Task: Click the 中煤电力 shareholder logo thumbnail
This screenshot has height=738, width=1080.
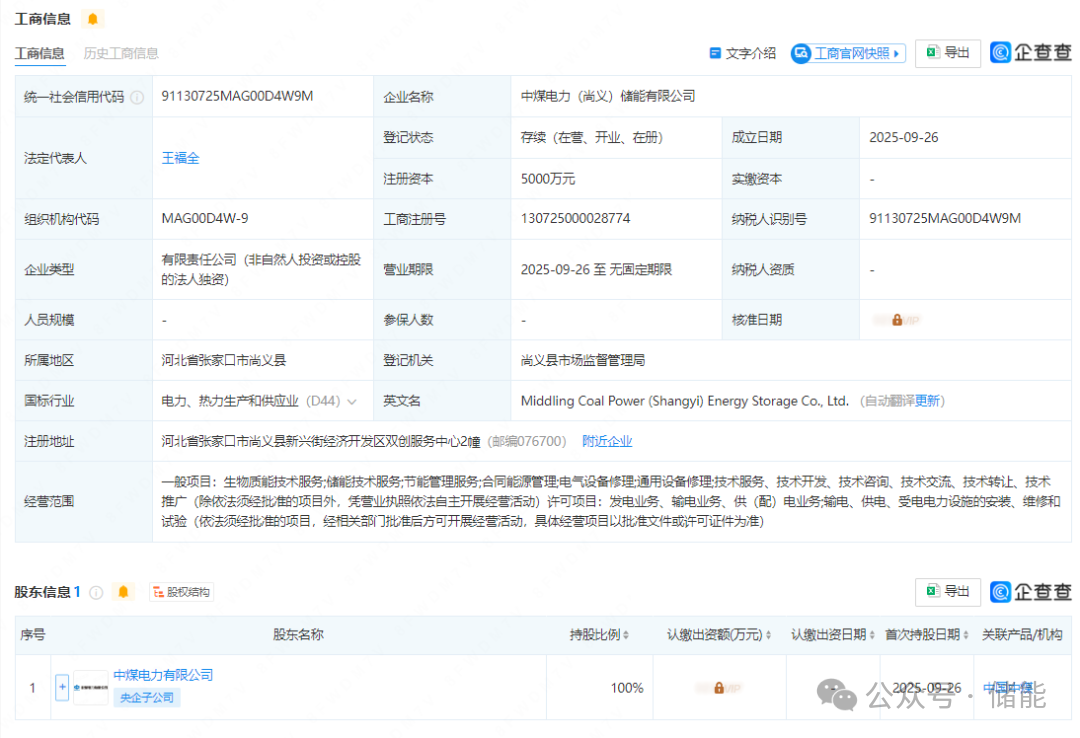Action: [x=90, y=688]
